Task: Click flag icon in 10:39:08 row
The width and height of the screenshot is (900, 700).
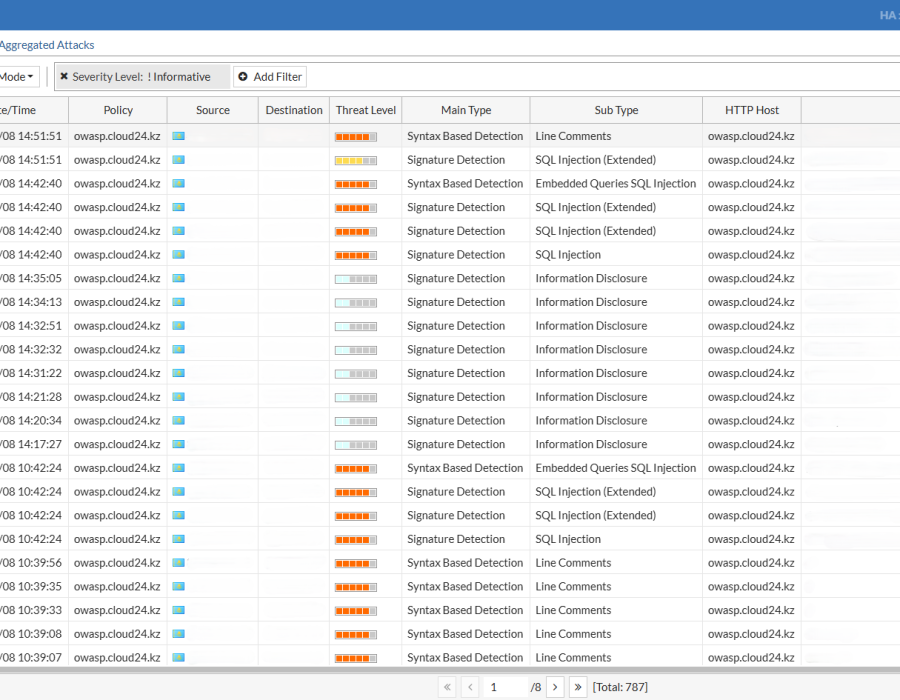Action: (179, 634)
